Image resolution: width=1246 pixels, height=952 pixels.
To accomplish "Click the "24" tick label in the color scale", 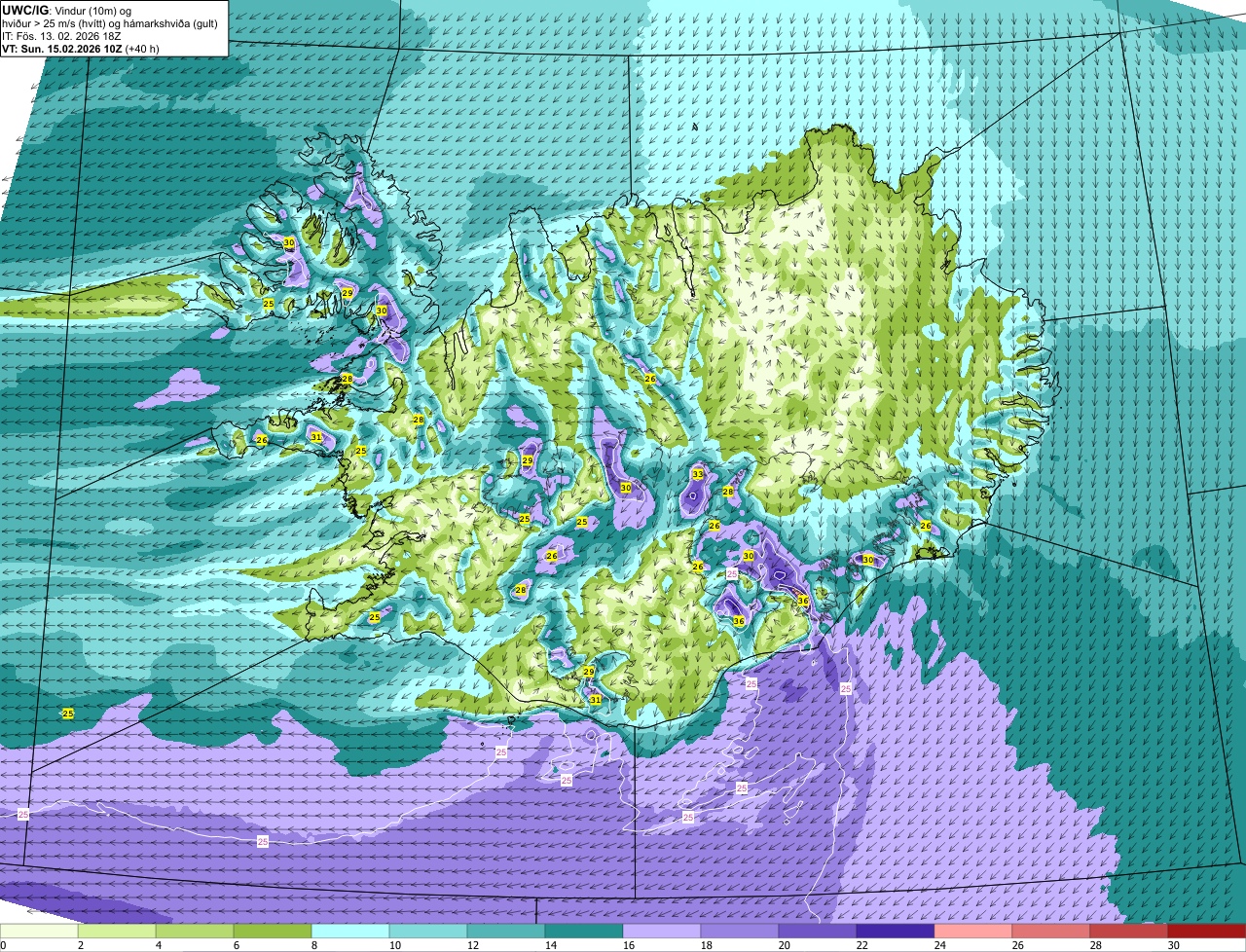I will [938, 945].
